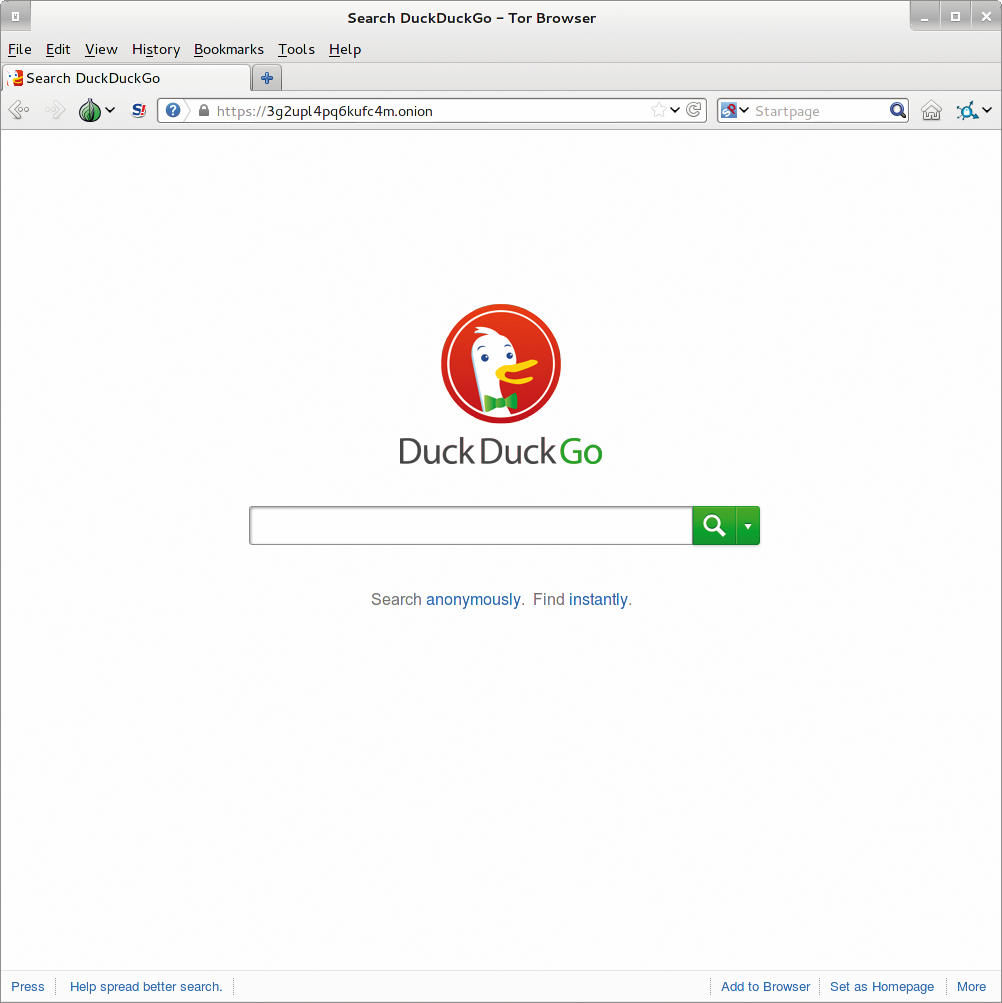Open the History menu
The height and width of the screenshot is (1003, 1002).
pyautogui.click(x=155, y=49)
